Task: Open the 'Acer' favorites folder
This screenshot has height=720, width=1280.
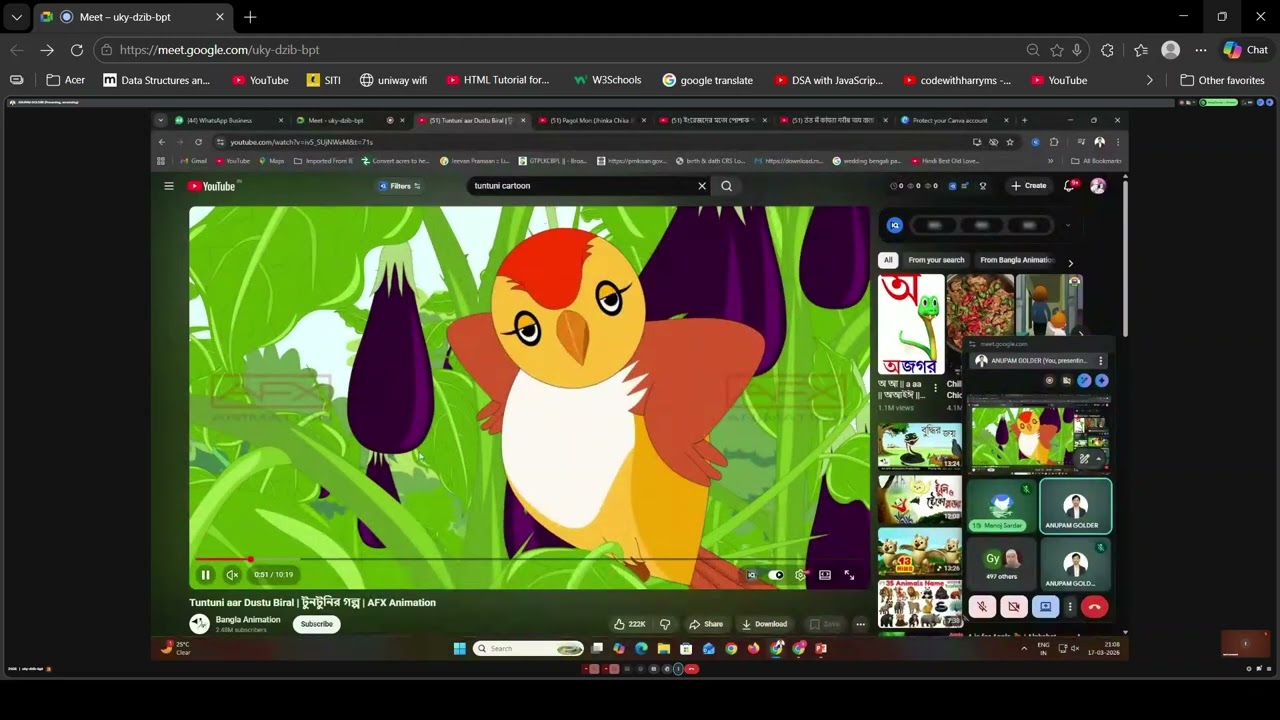Action: pyautogui.click(x=65, y=80)
